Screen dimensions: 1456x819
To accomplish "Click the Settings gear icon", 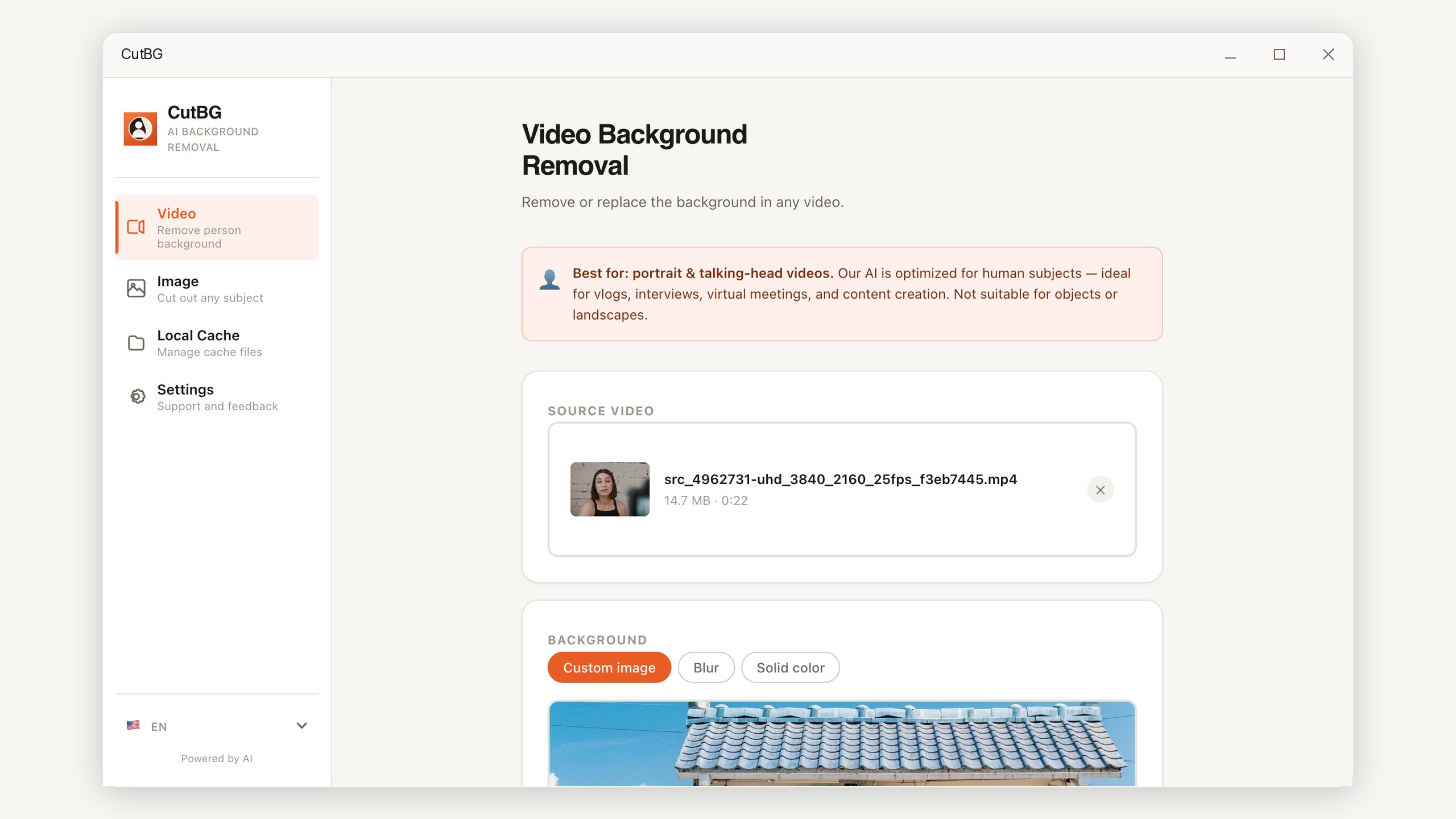I will click(x=137, y=396).
